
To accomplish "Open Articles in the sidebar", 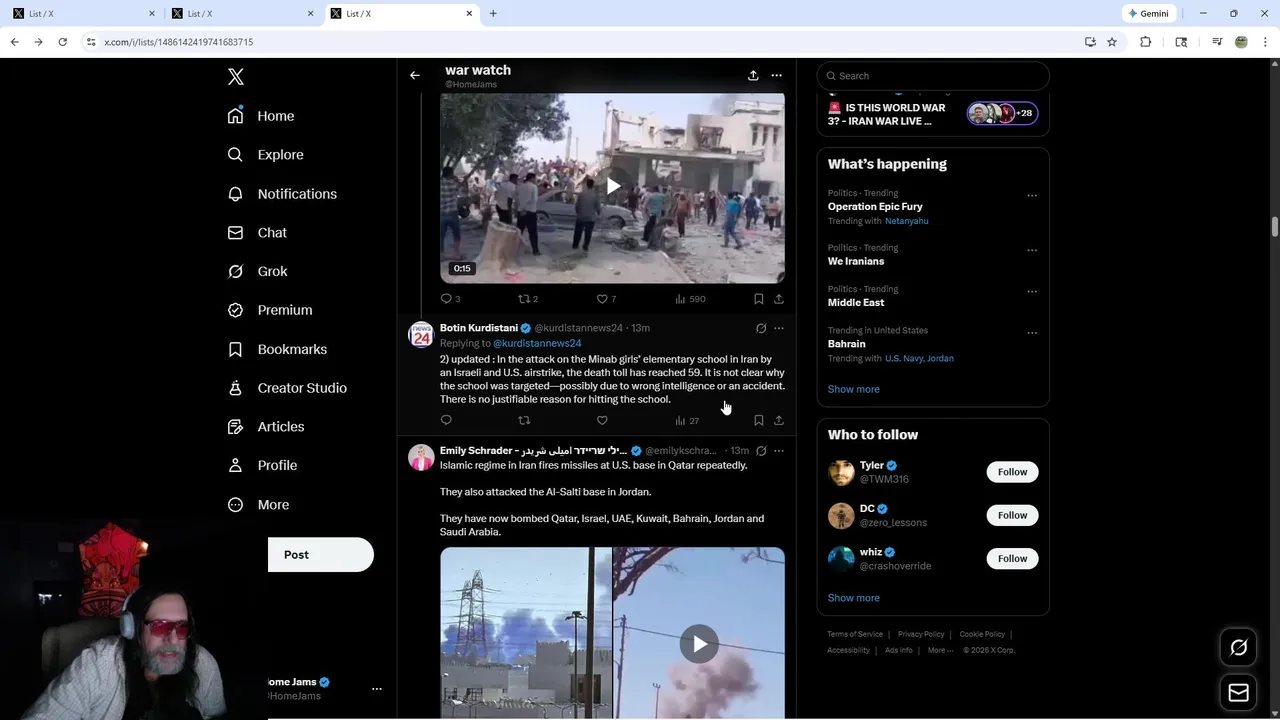I will point(266,427).
